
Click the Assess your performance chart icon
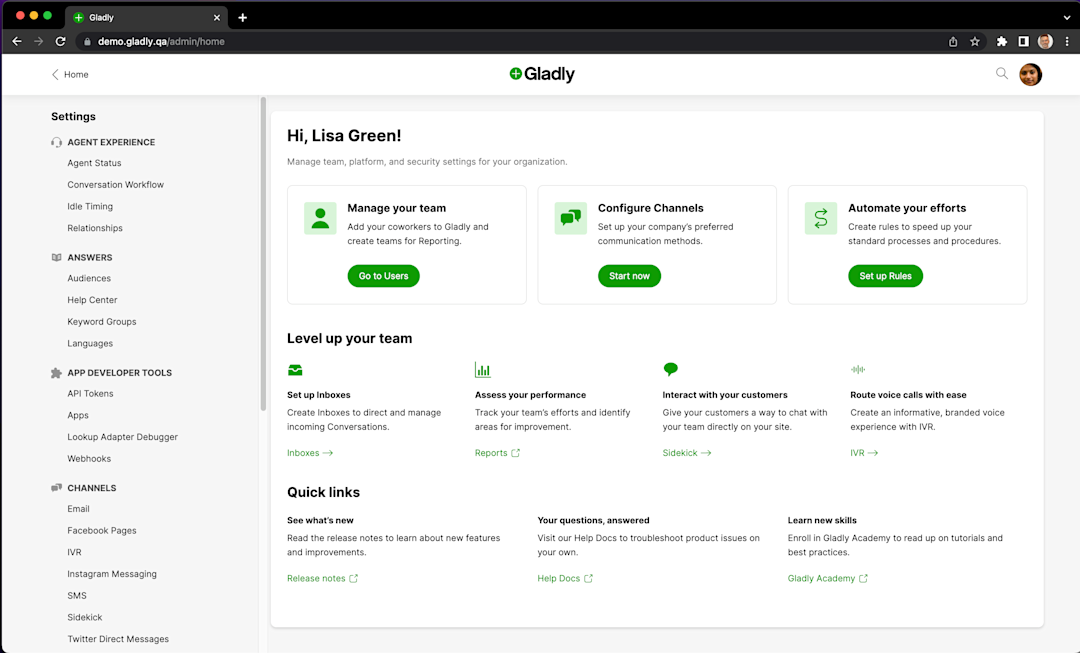pyautogui.click(x=483, y=370)
